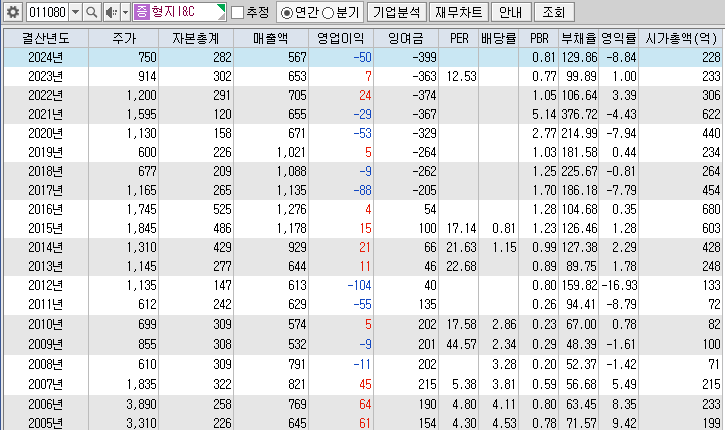Image resolution: width=725 pixels, height=430 pixels.
Task: Click PBR 5.14 in 2021년 row
Action: click(x=544, y=114)
